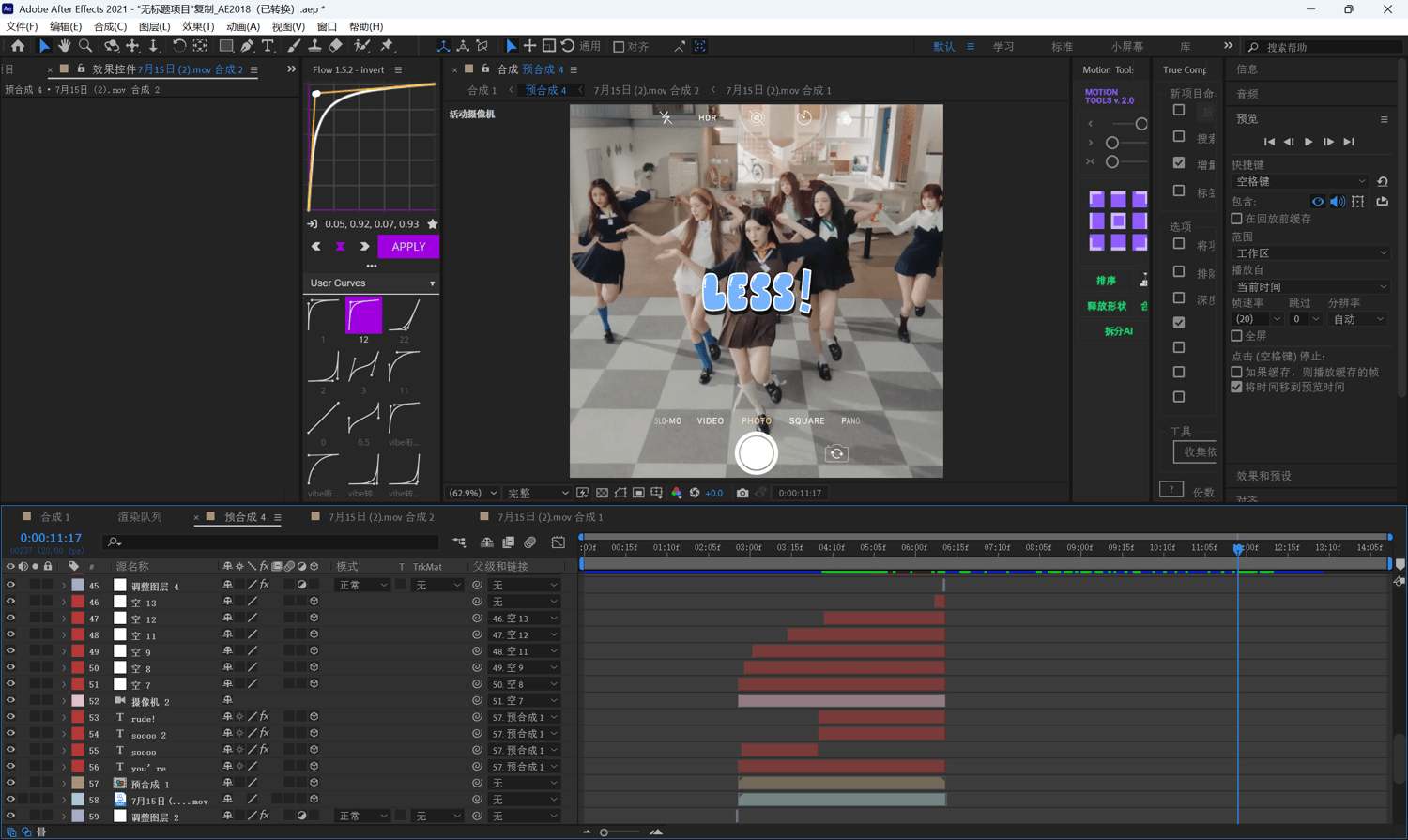This screenshot has height=840, width=1408.
Task: Expand layer 52 摄像机 2 properties
Action: coord(64,701)
